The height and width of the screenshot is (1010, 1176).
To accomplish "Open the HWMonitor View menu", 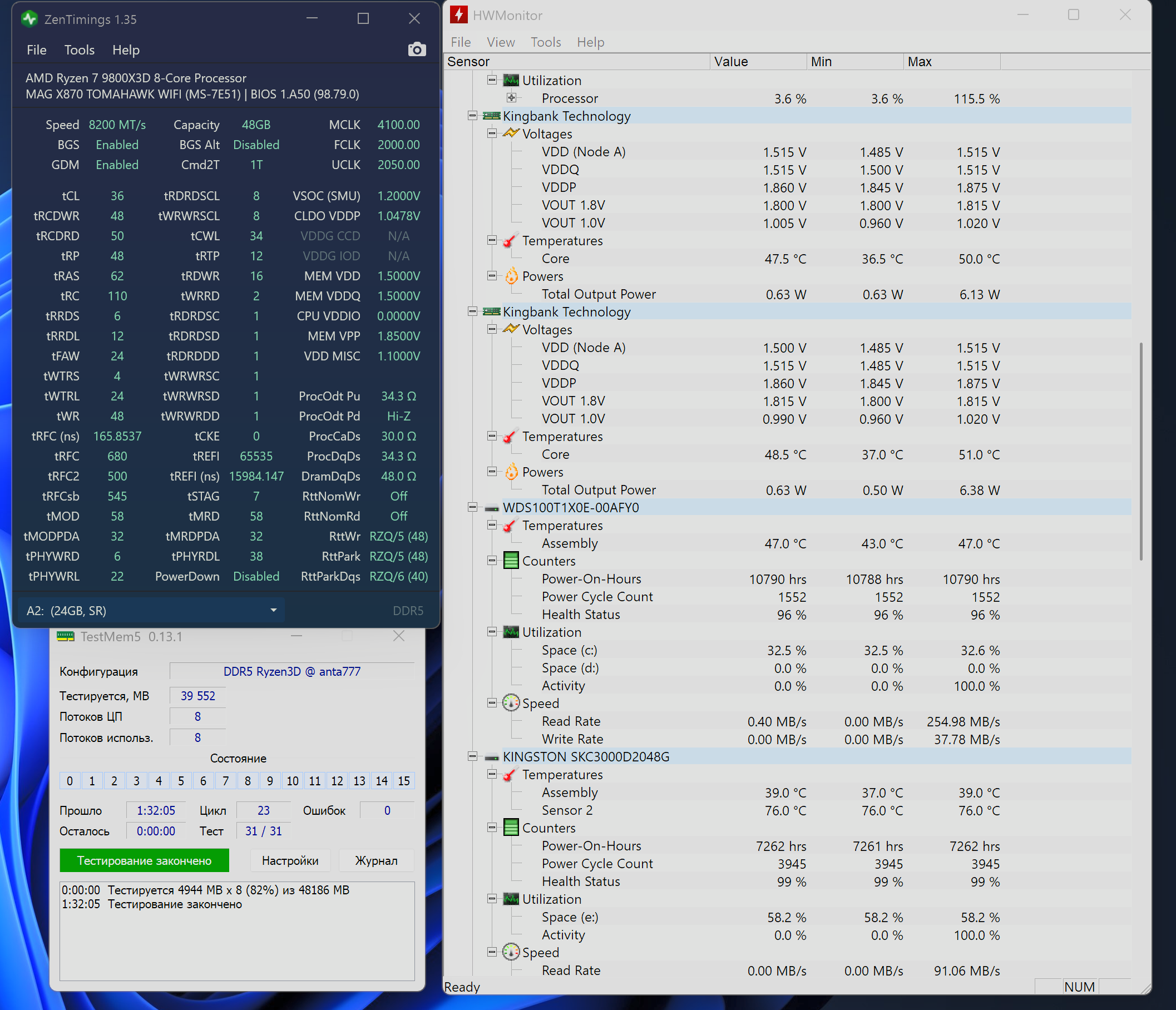I will pos(500,42).
